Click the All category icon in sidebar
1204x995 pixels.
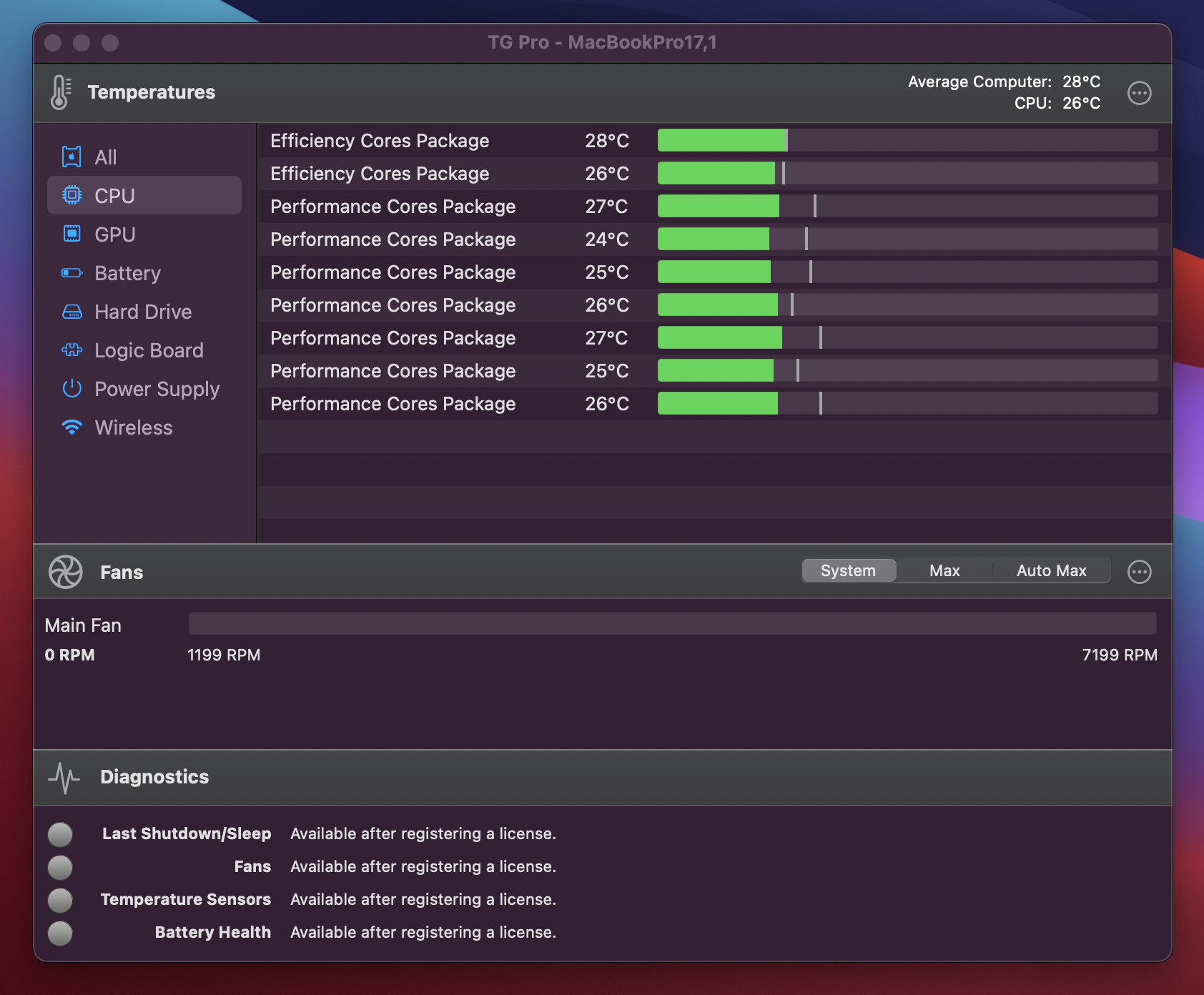(71, 157)
